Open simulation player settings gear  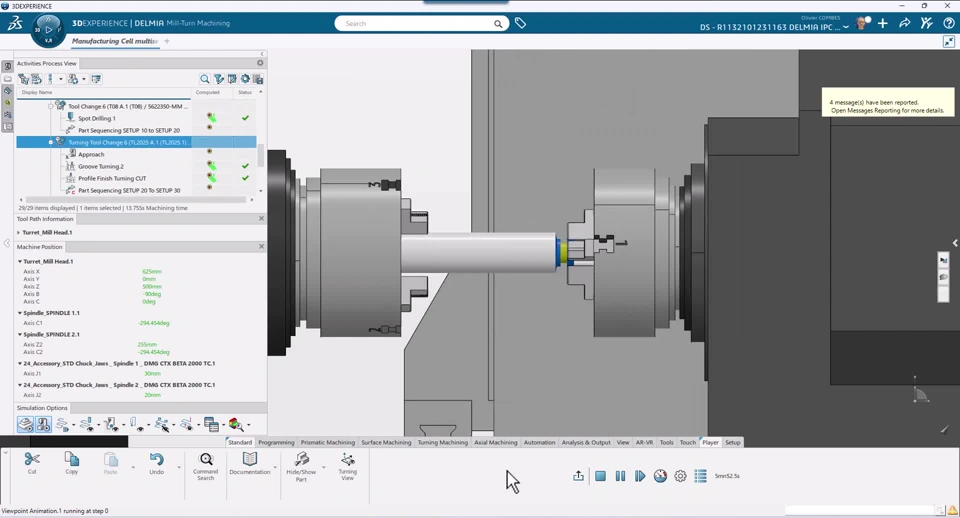coord(680,476)
